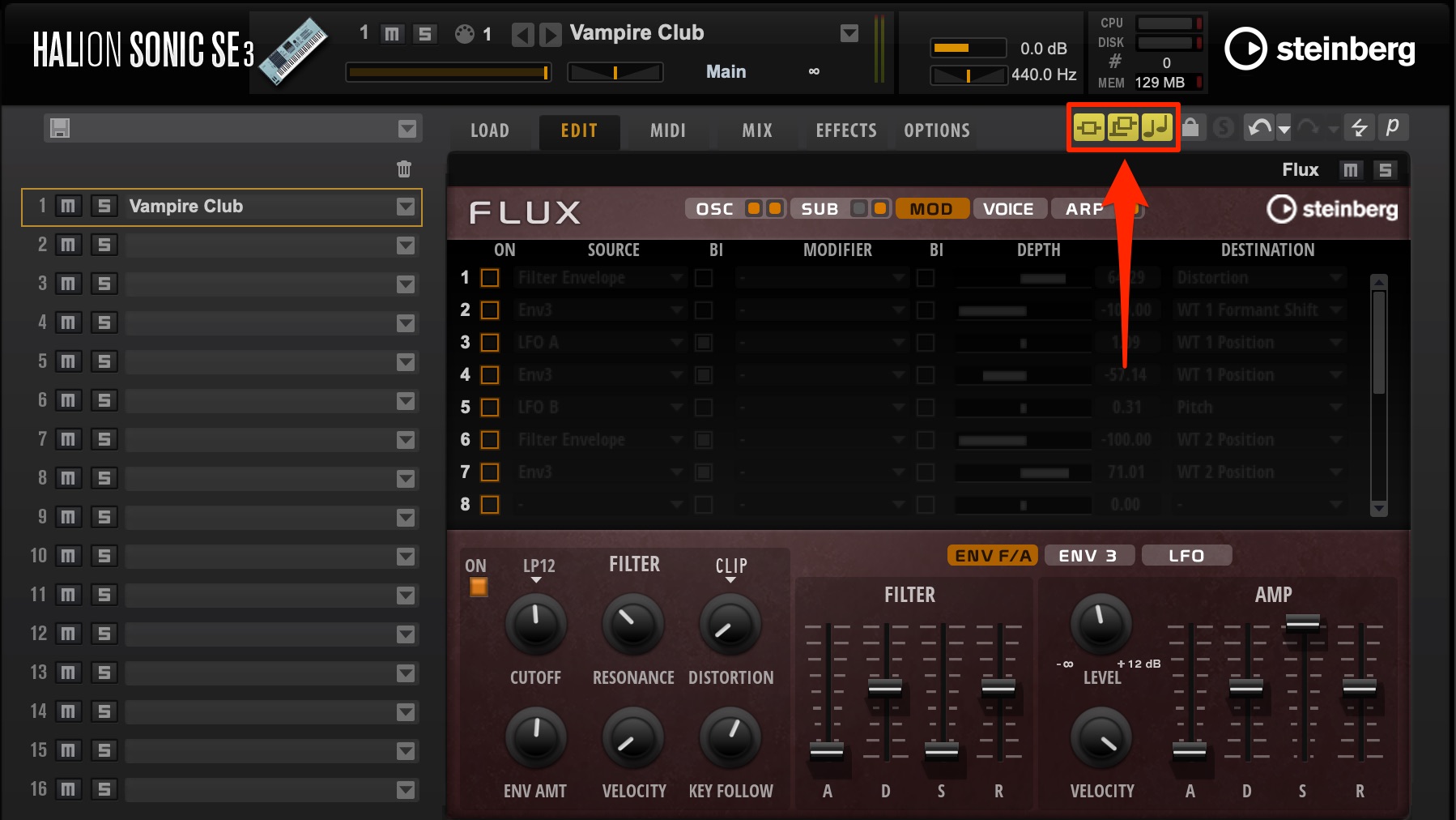This screenshot has height=820, width=1456.
Task: Click the modulation matrix scrollbar down arrow
Action: point(1379,508)
